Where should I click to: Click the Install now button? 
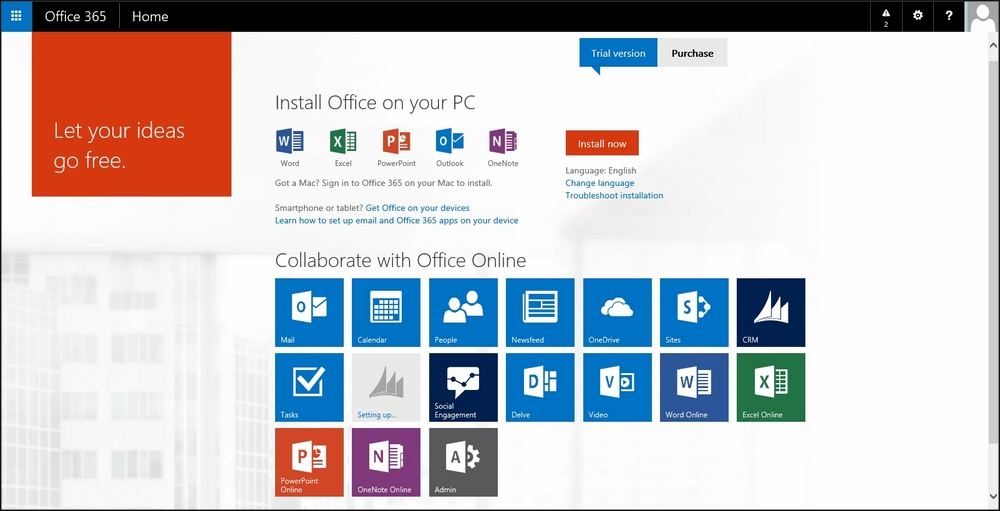601,143
